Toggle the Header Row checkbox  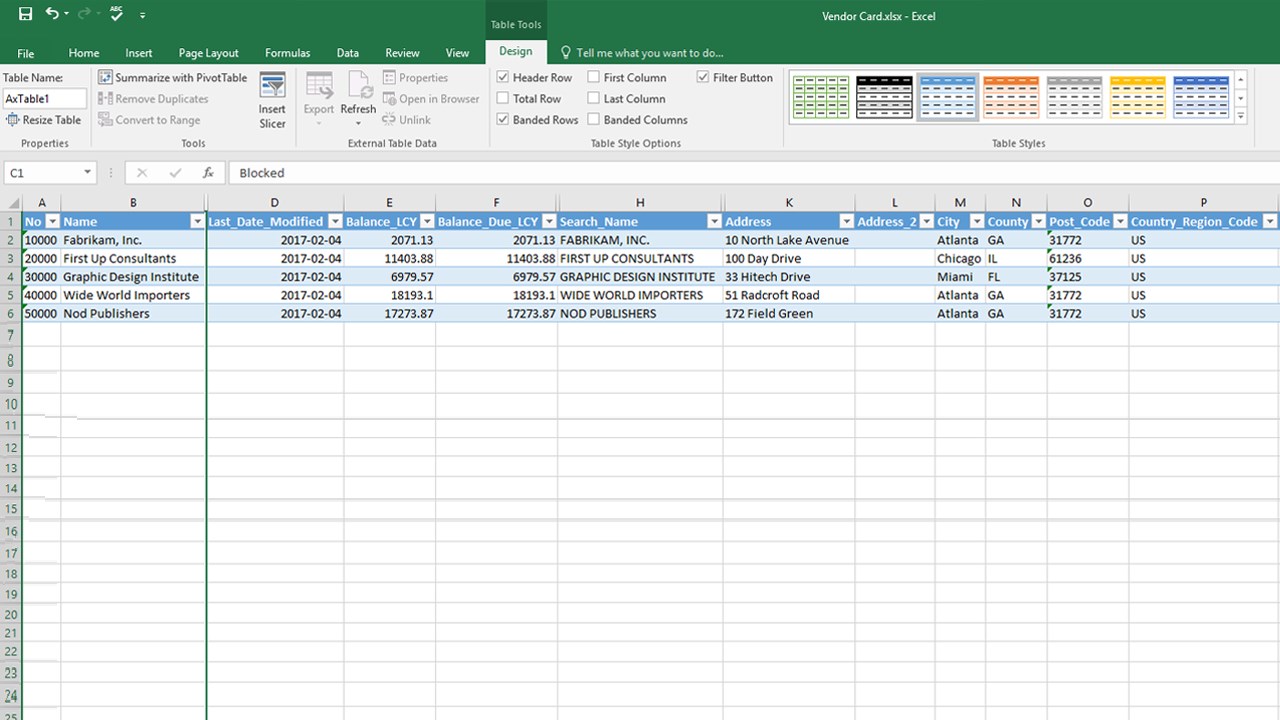(503, 77)
